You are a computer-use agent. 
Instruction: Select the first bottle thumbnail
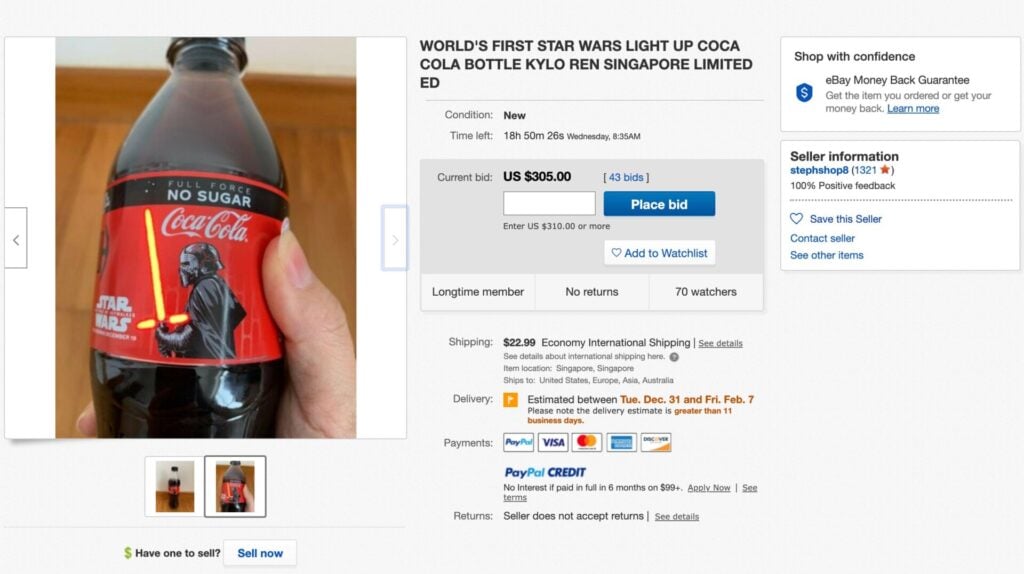pyautogui.click(x=174, y=486)
